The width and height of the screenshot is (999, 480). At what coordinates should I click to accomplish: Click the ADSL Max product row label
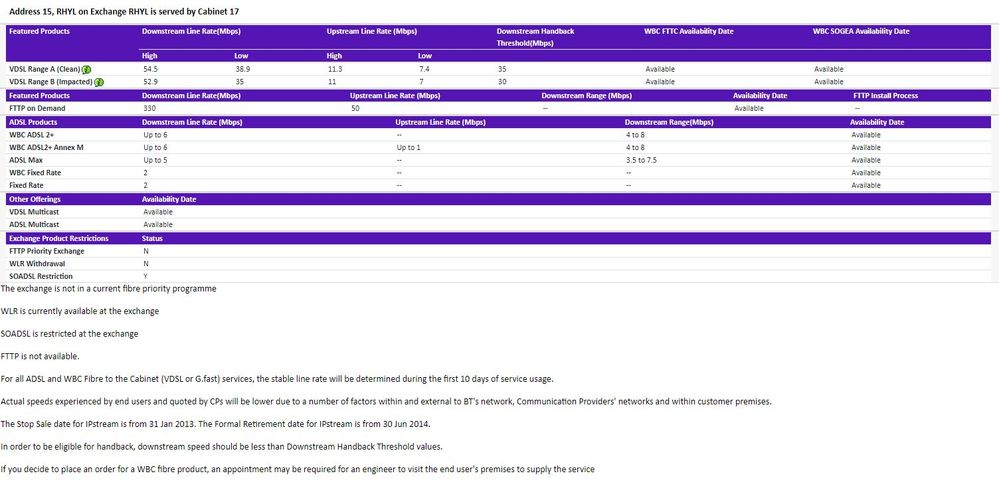pos(25,160)
